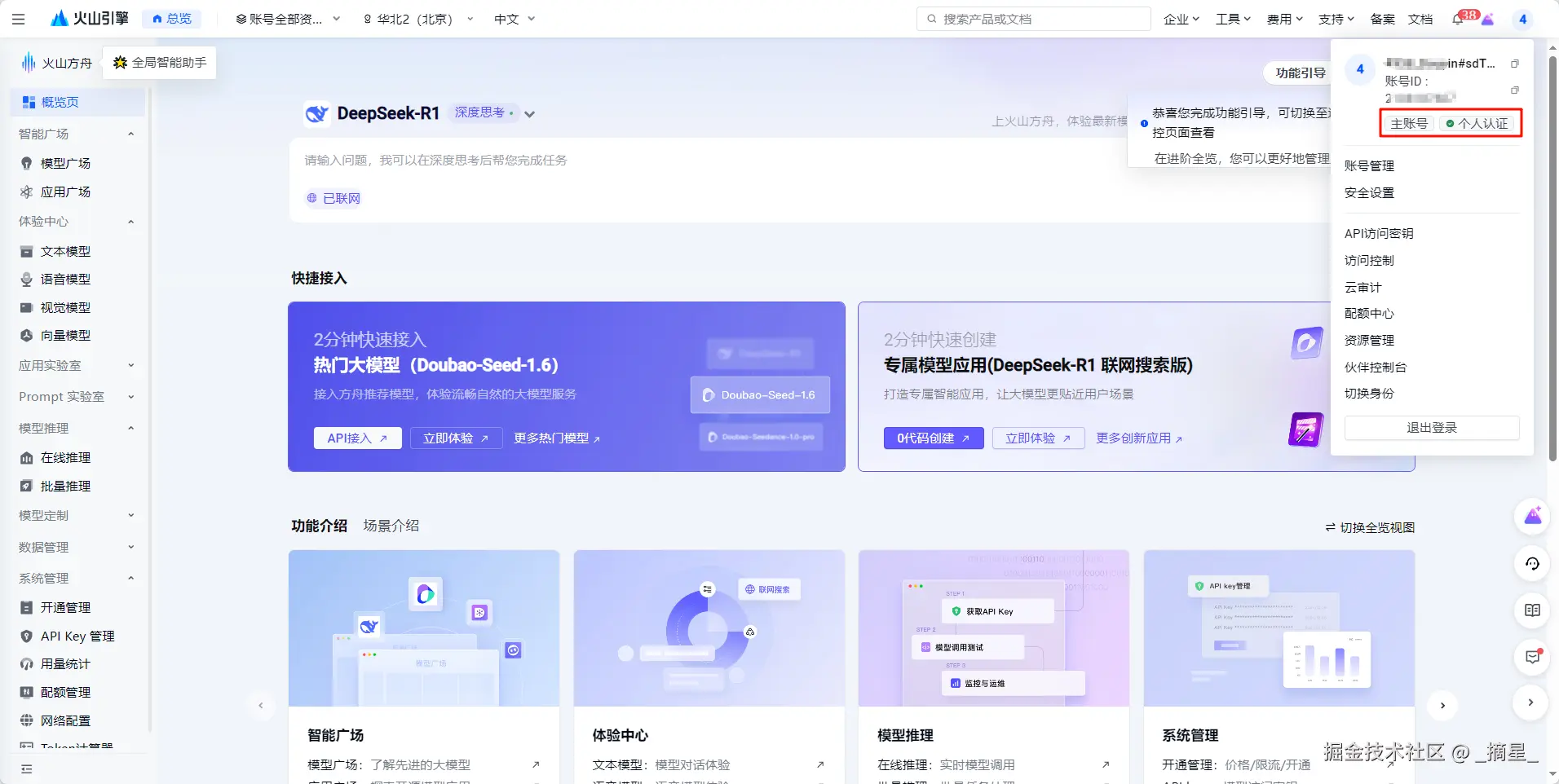Toggle the 已联网 web search option
This screenshot has height=784, width=1559.
333,198
